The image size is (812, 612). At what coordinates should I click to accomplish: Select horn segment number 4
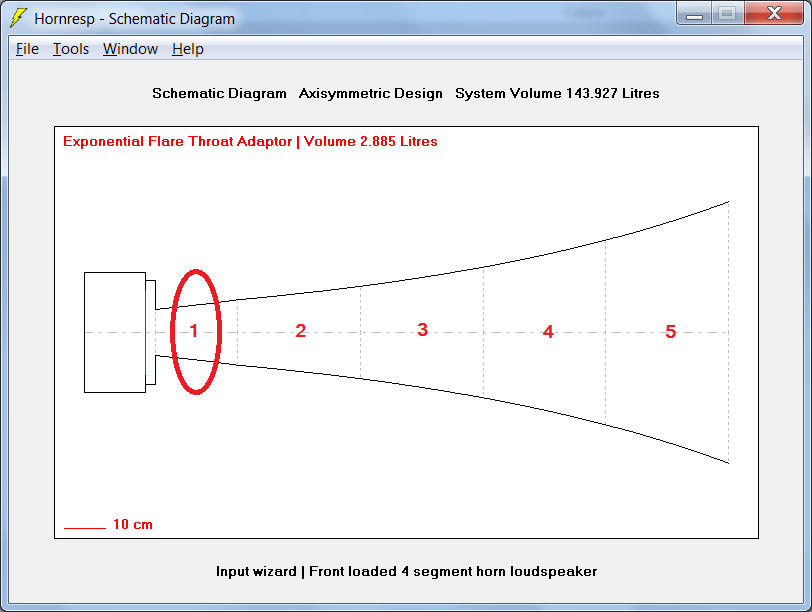pyautogui.click(x=548, y=331)
